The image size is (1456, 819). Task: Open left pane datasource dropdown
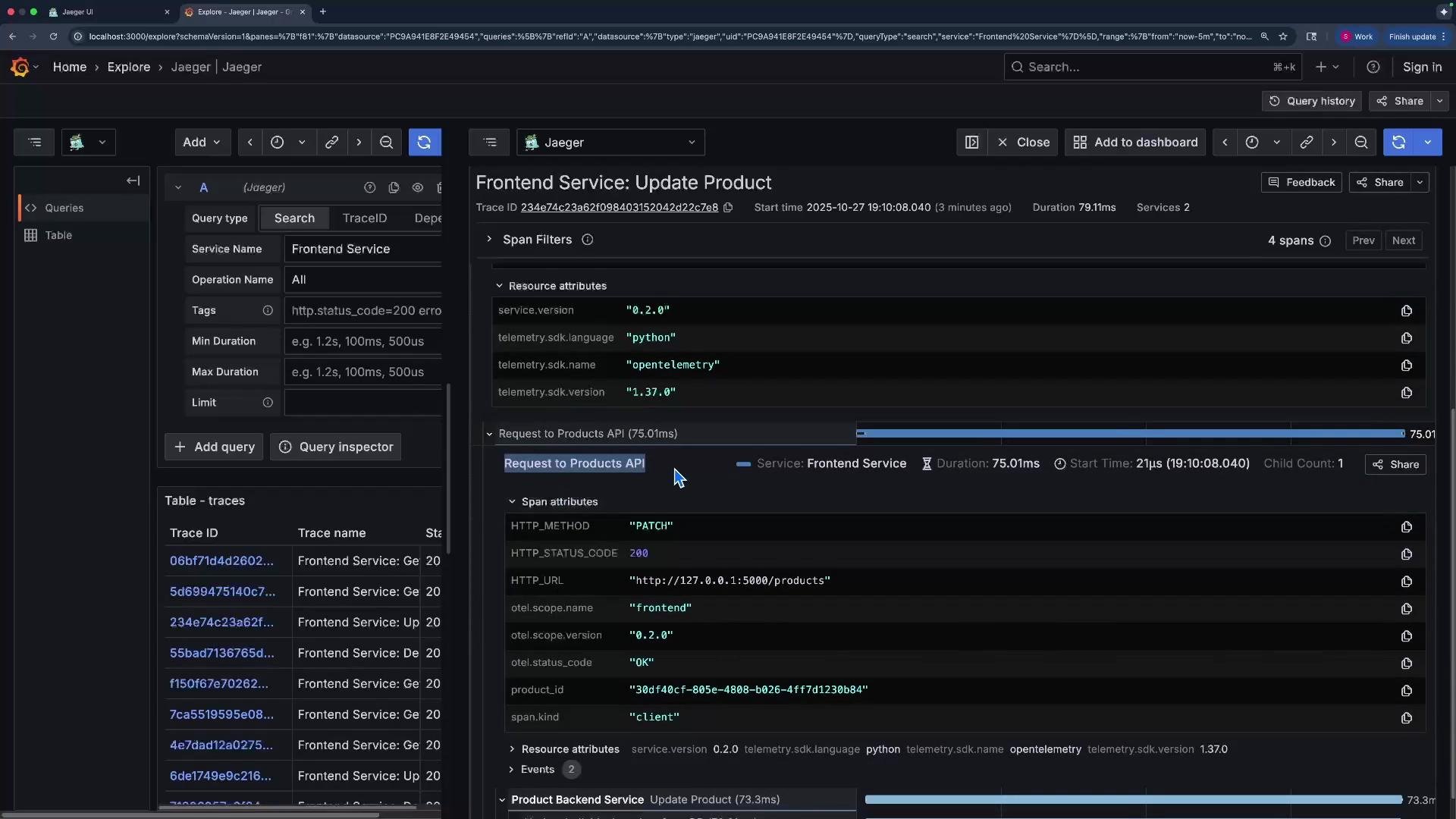[x=88, y=143]
